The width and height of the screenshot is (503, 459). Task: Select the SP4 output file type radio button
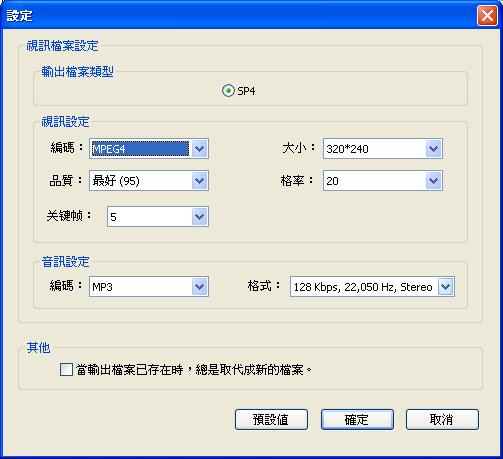pyautogui.click(x=228, y=91)
